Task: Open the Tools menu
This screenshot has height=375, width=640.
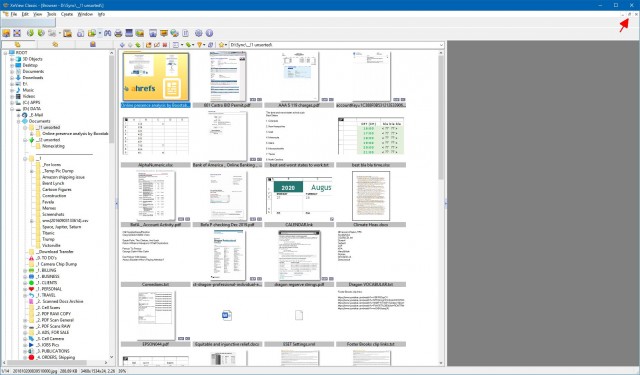Action: pos(51,14)
